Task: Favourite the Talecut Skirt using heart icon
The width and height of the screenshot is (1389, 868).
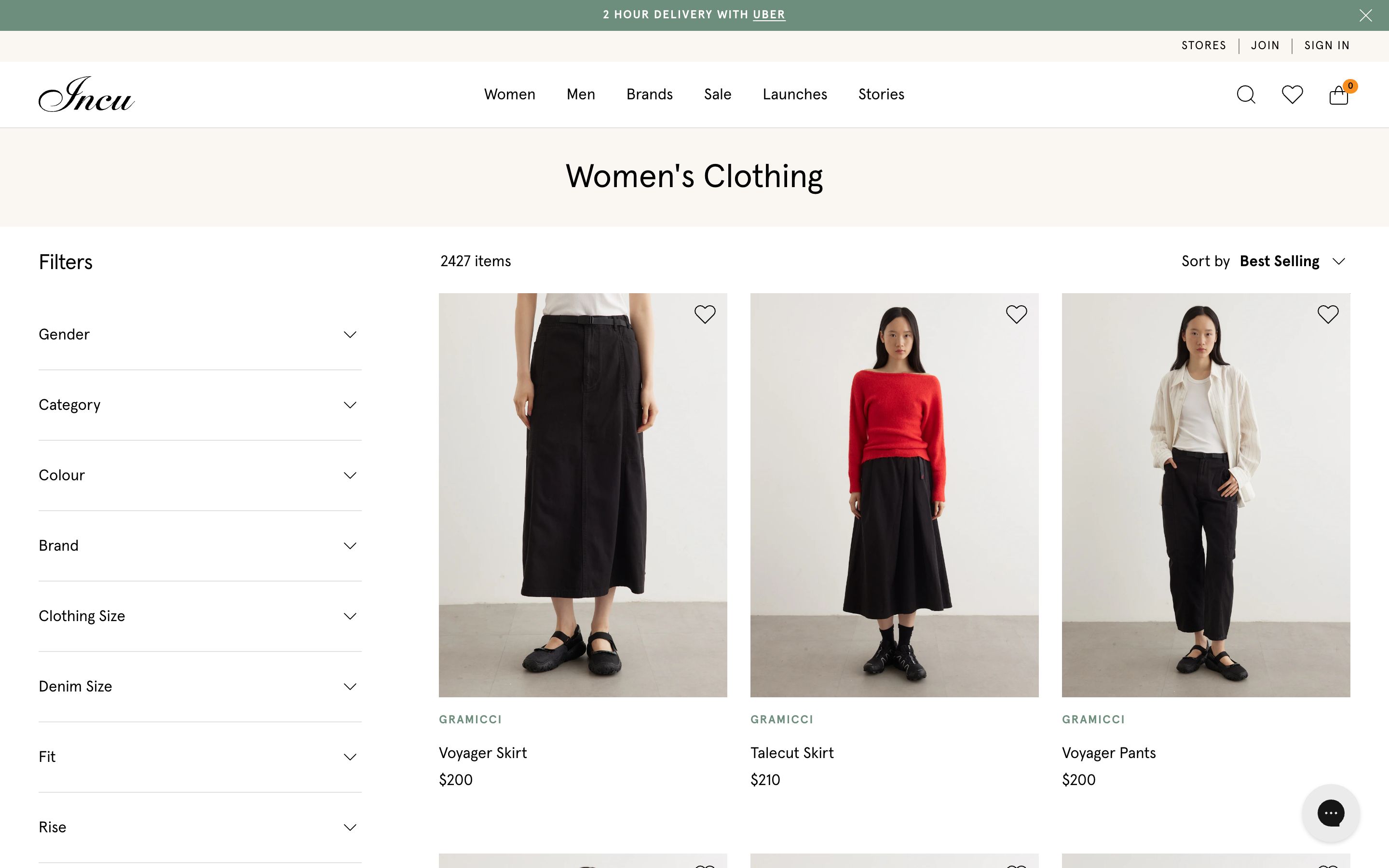Action: click(x=1016, y=313)
